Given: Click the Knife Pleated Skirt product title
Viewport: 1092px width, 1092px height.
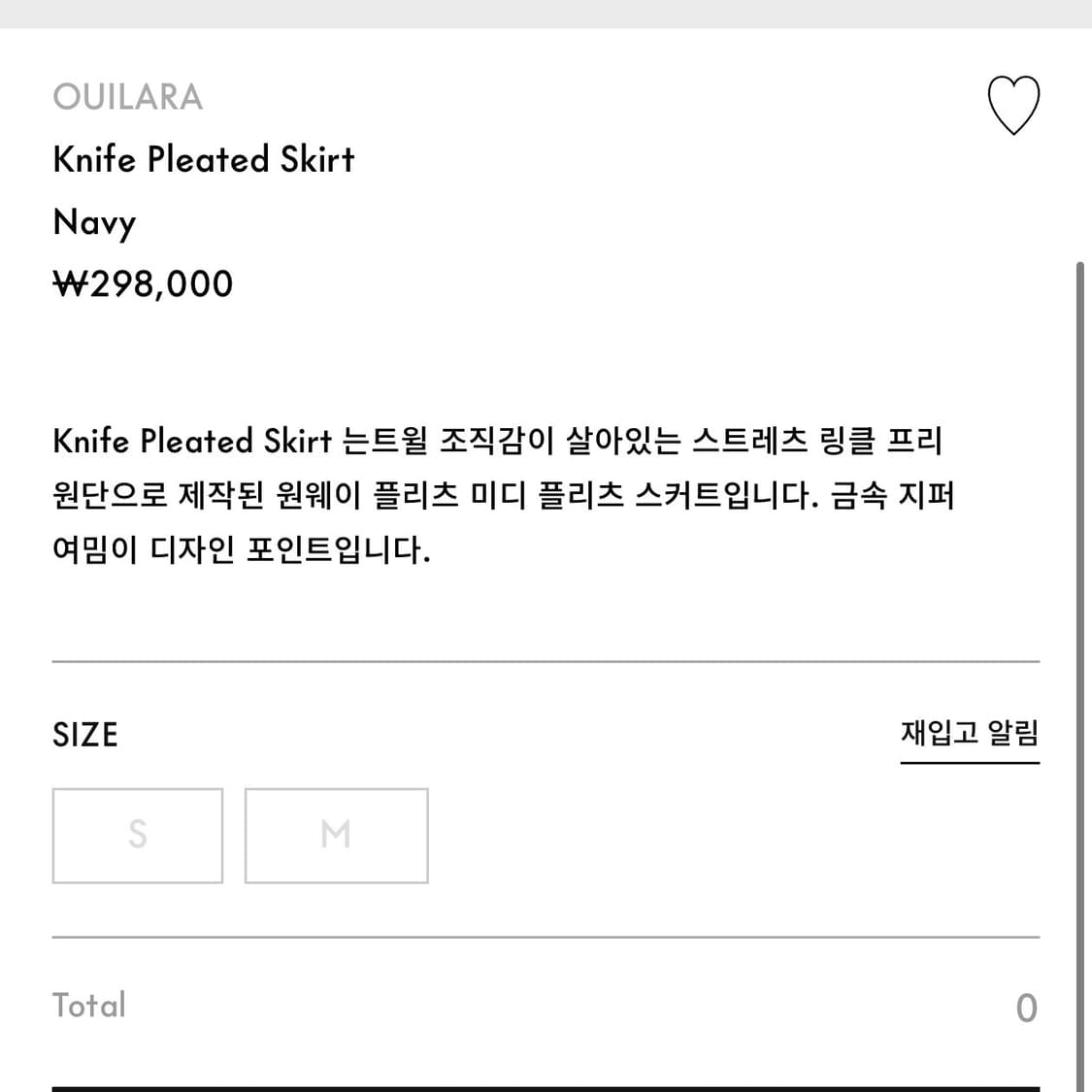Looking at the screenshot, I should click(204, 159).
